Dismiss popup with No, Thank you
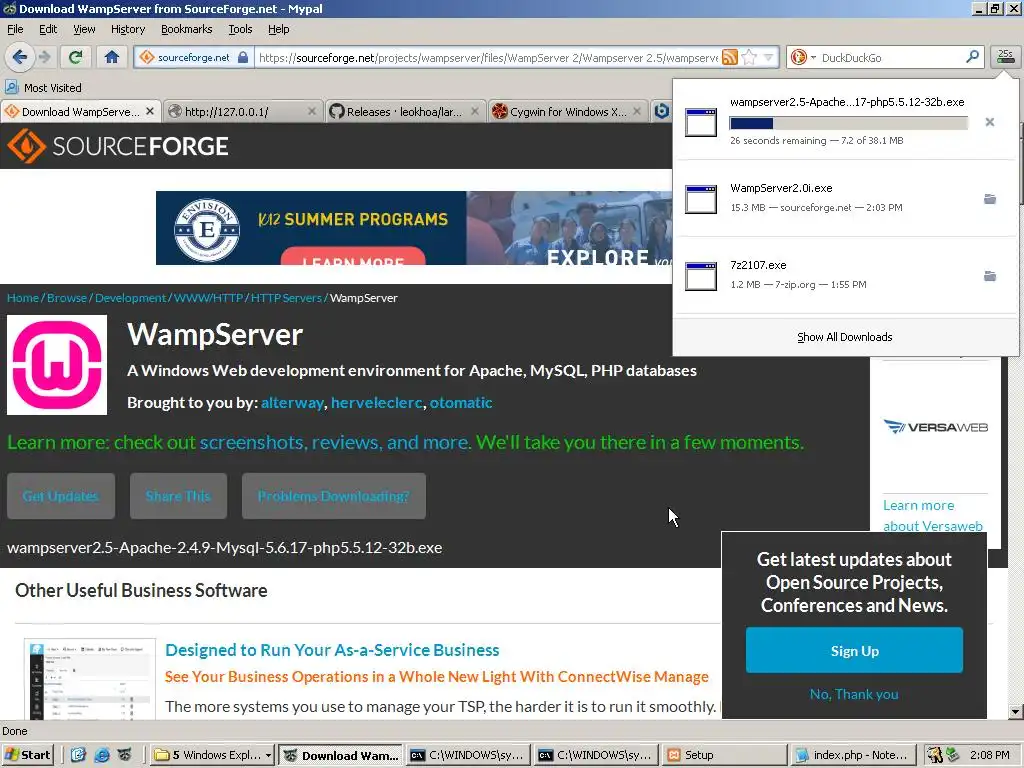 point(854,694)
